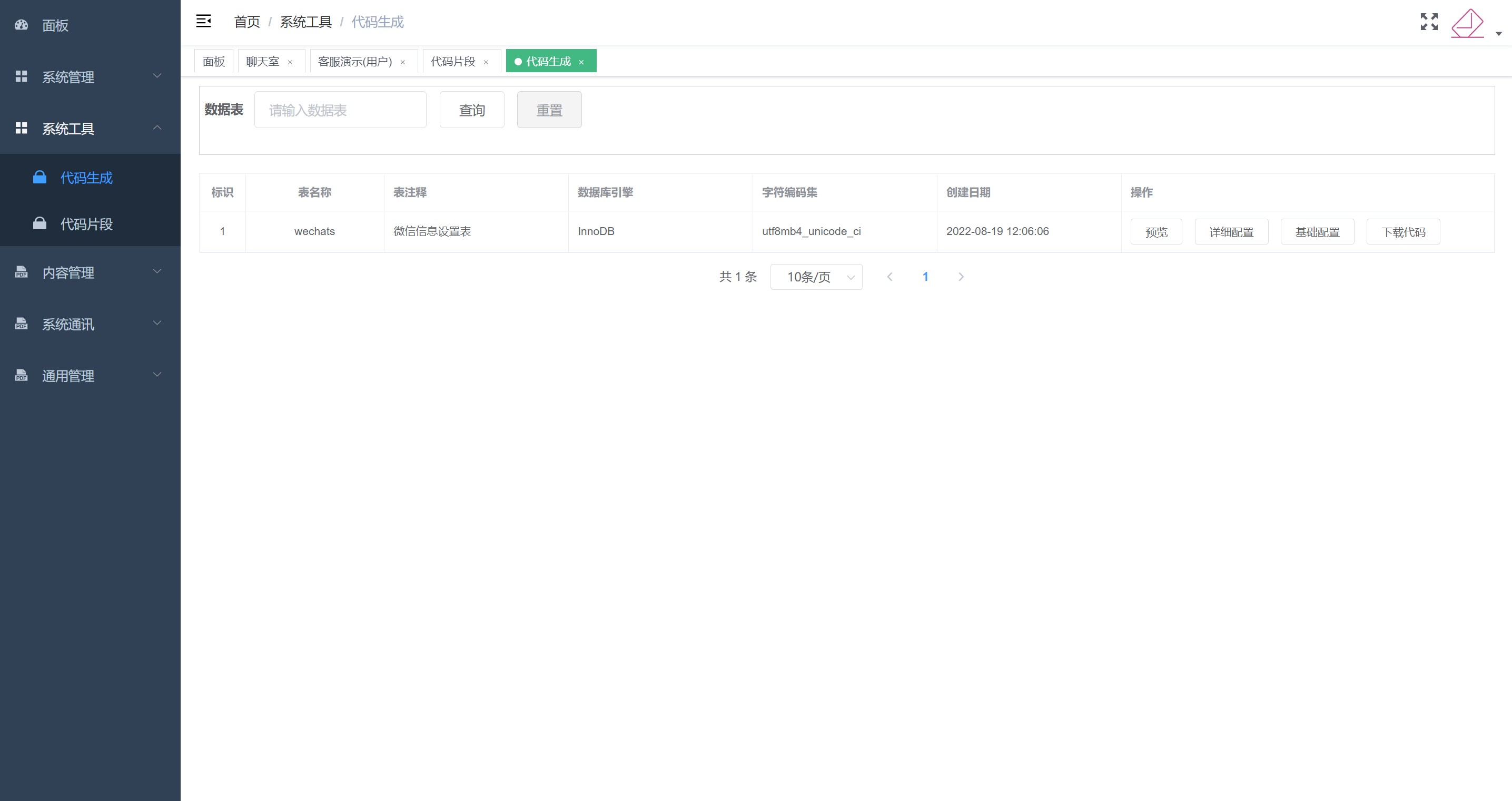1512x801 pixels.
Task: Close the active 代码生成 tab
Action: [x=581, y=62]
